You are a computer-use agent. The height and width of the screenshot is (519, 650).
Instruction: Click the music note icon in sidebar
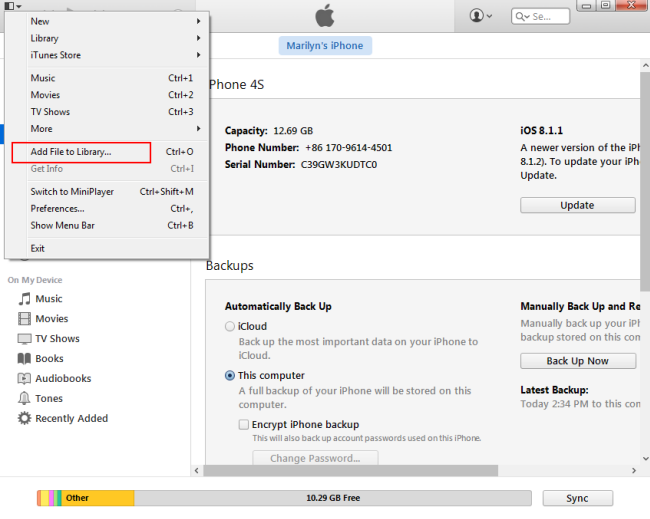(x=24, y=299)
